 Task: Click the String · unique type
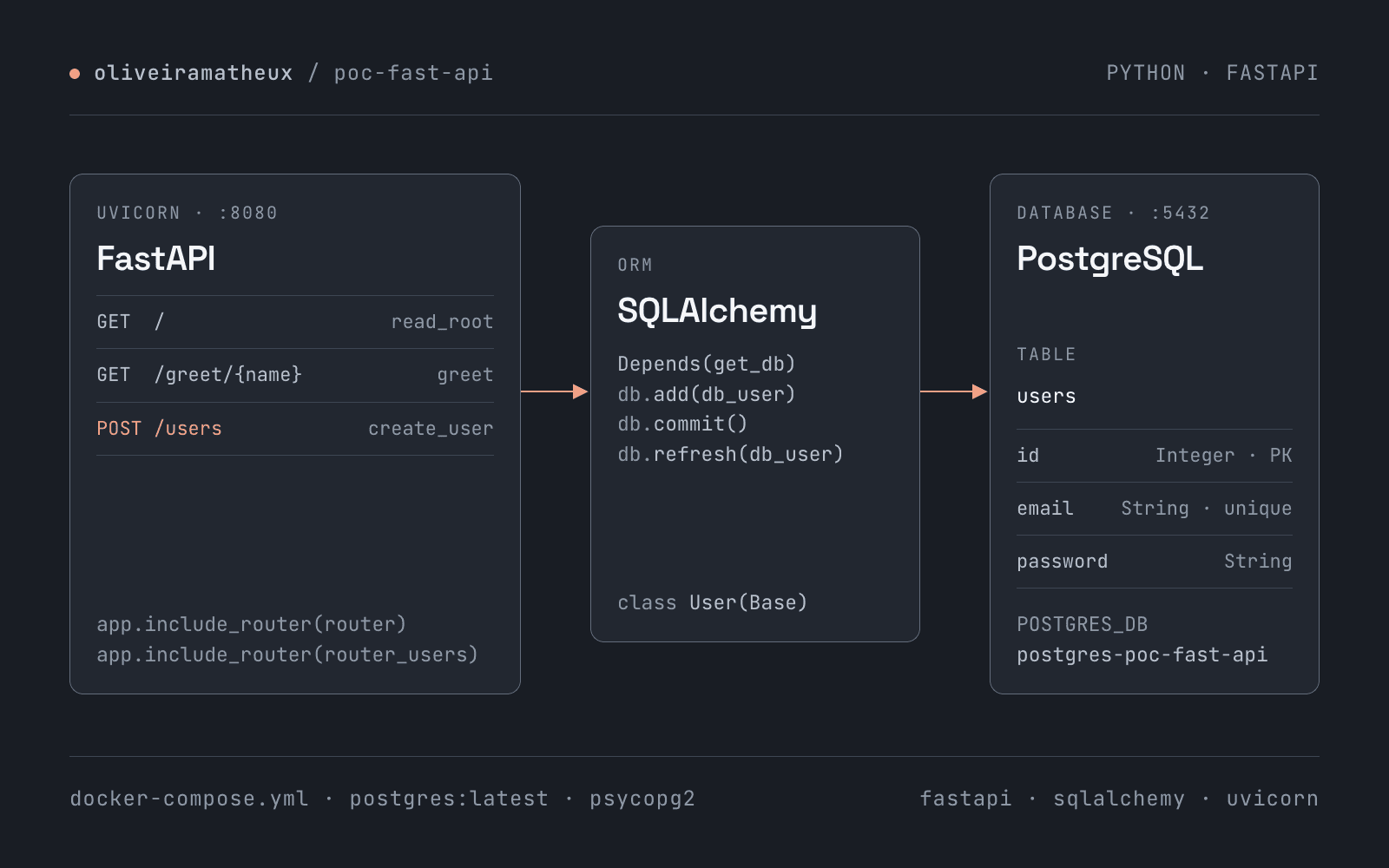(x=1207, y=509)
